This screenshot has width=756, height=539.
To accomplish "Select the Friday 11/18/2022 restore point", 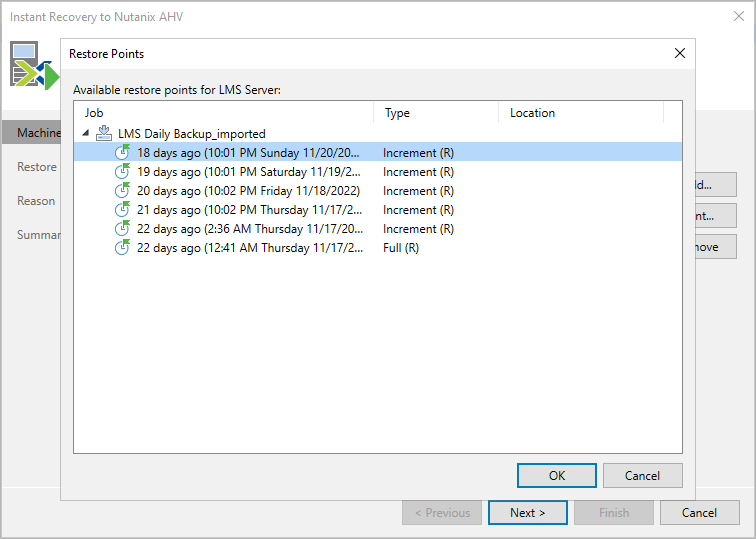I will [x=248, y=190].
